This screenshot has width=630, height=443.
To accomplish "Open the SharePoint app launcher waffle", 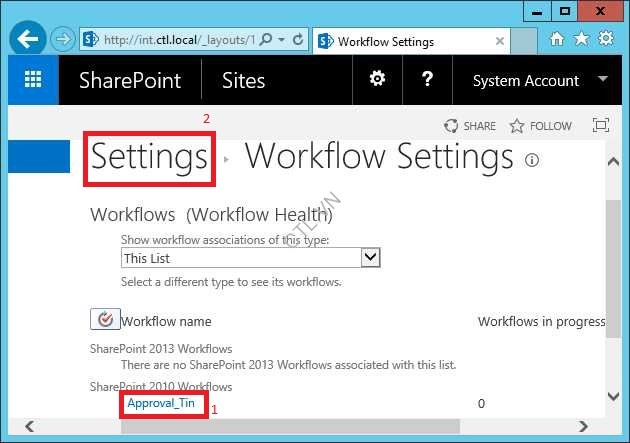I will click(x=33, y=81).
